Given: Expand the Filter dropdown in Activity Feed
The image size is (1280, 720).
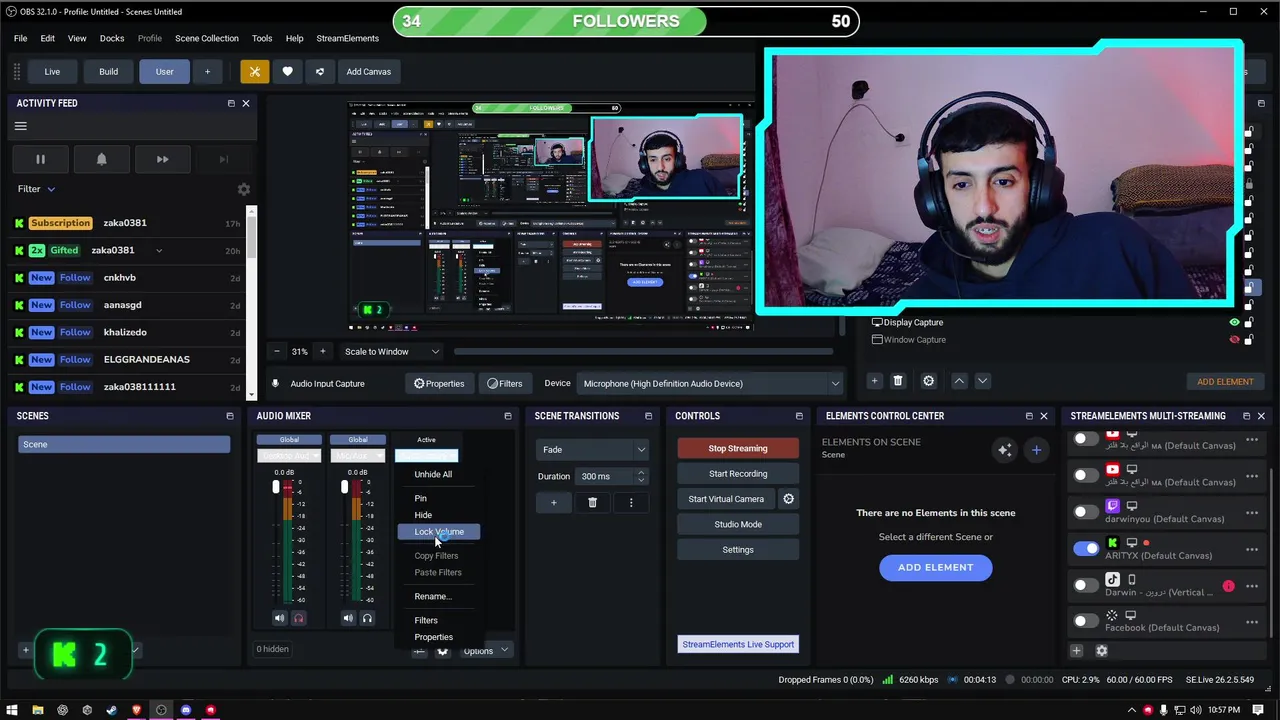Looking at the screenshot, I should [x=37, y=189].
